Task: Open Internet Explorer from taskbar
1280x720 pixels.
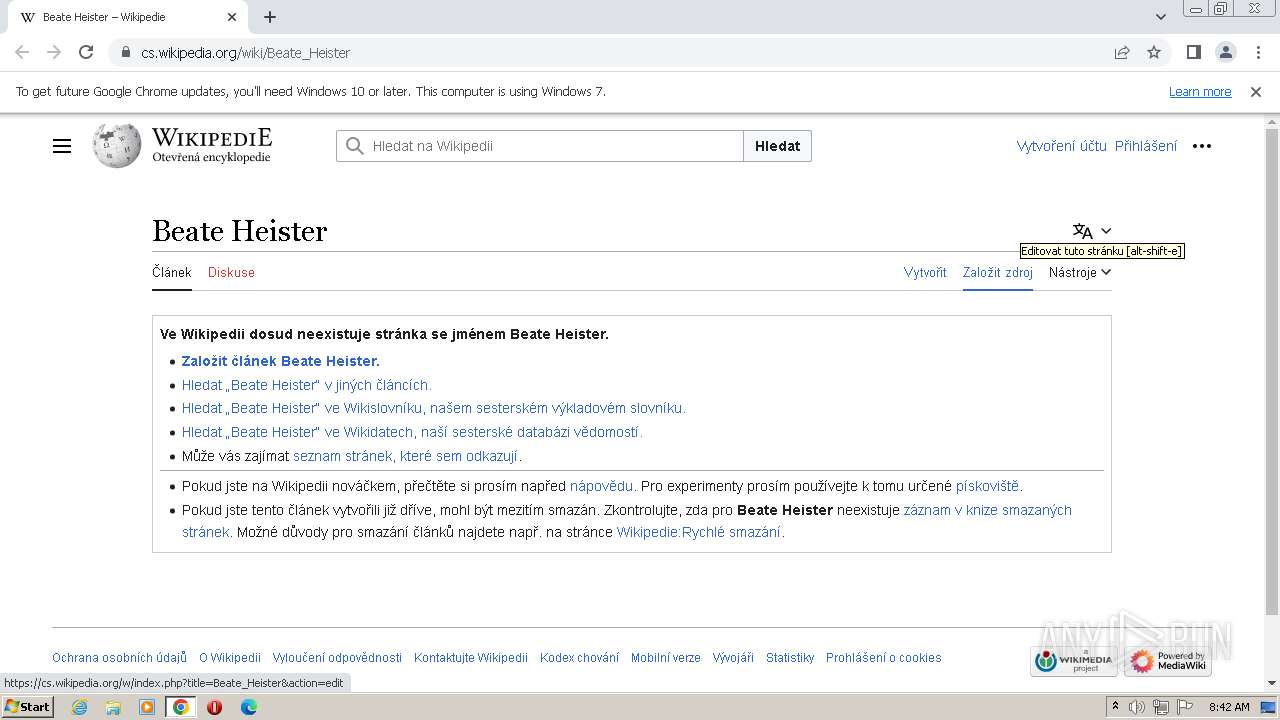Action: tap(79, 707)
